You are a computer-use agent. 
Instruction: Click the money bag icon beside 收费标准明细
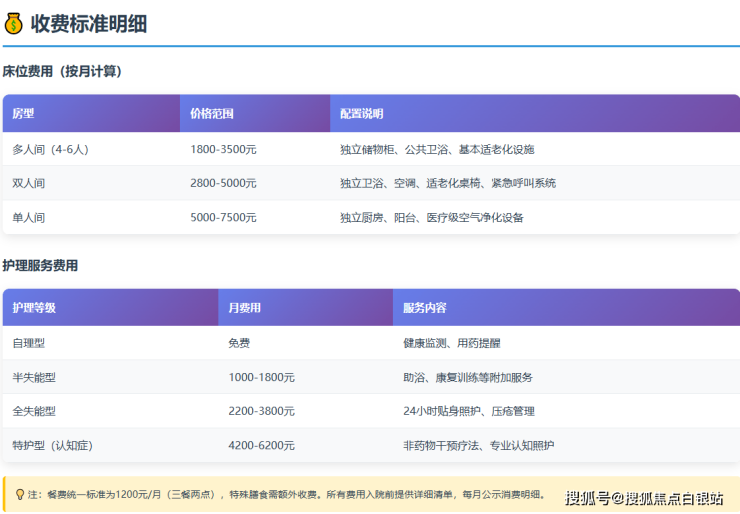click(x=14, y=24)
